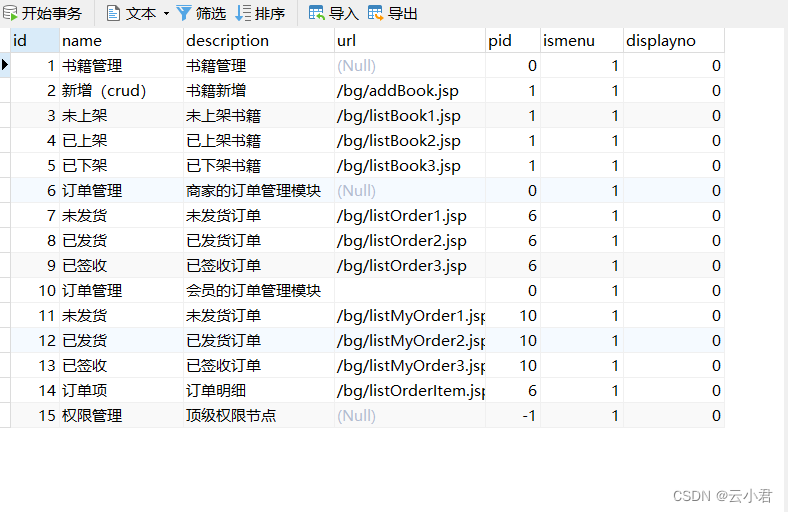This screenshot has width=788, height=512.
Task: Click the 文本 label in toolbar
Action: click(141, 14)
